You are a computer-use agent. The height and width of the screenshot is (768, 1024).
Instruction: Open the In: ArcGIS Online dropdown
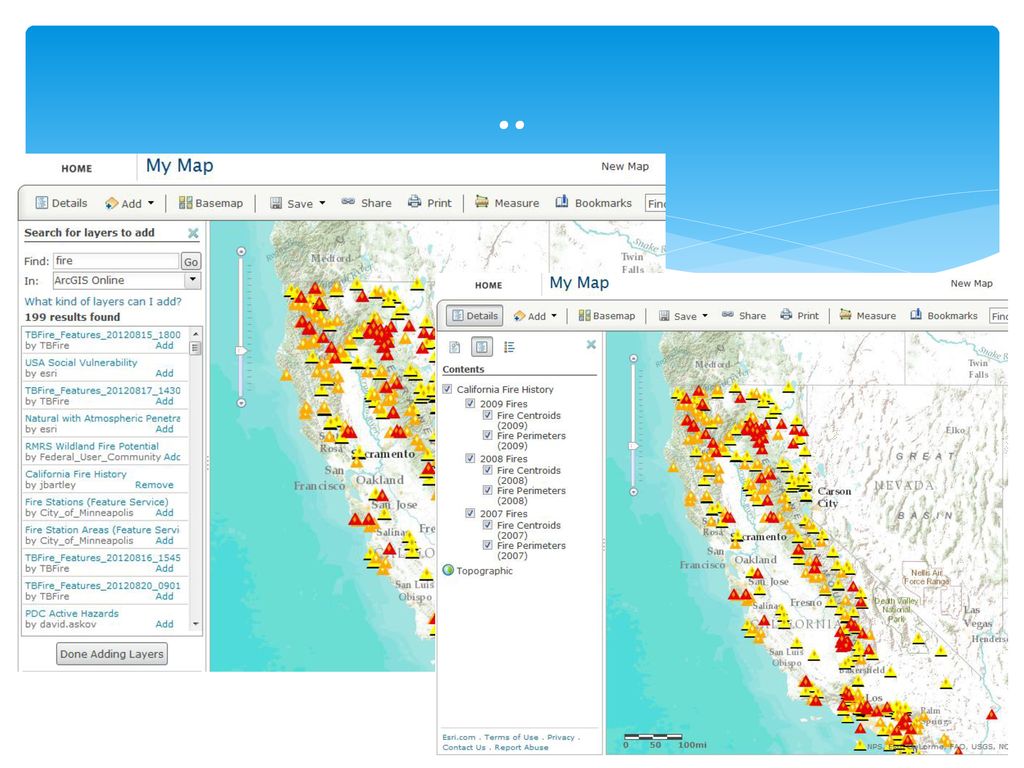(x=192, y=280)
